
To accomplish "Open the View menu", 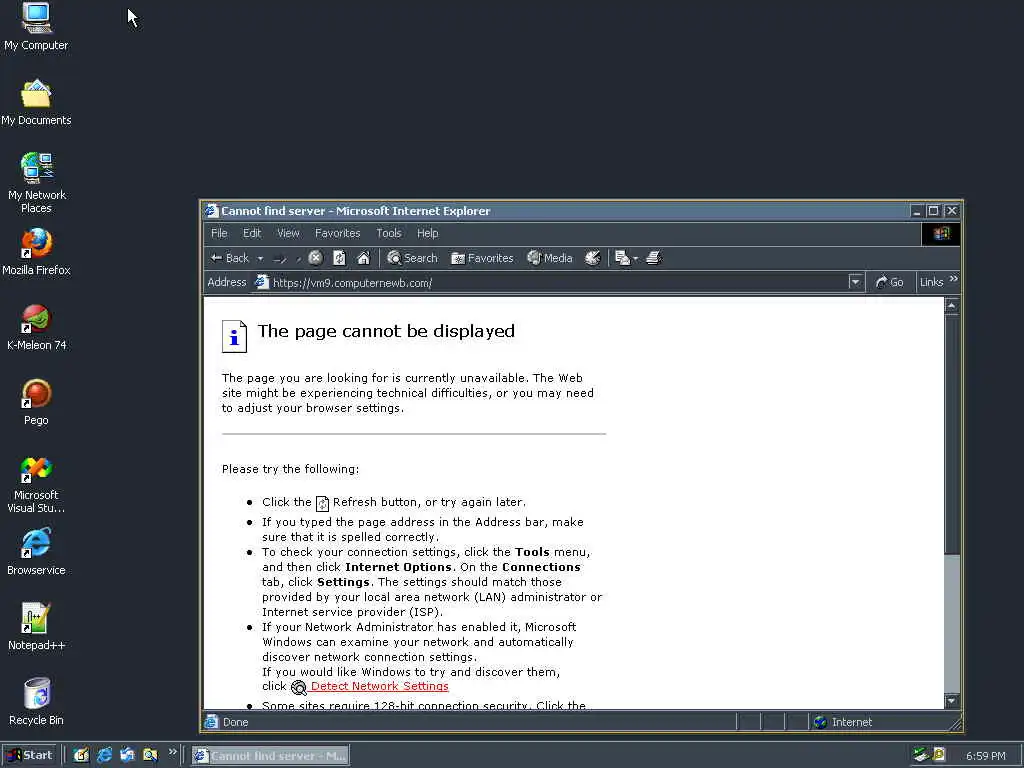I will 288,233.
